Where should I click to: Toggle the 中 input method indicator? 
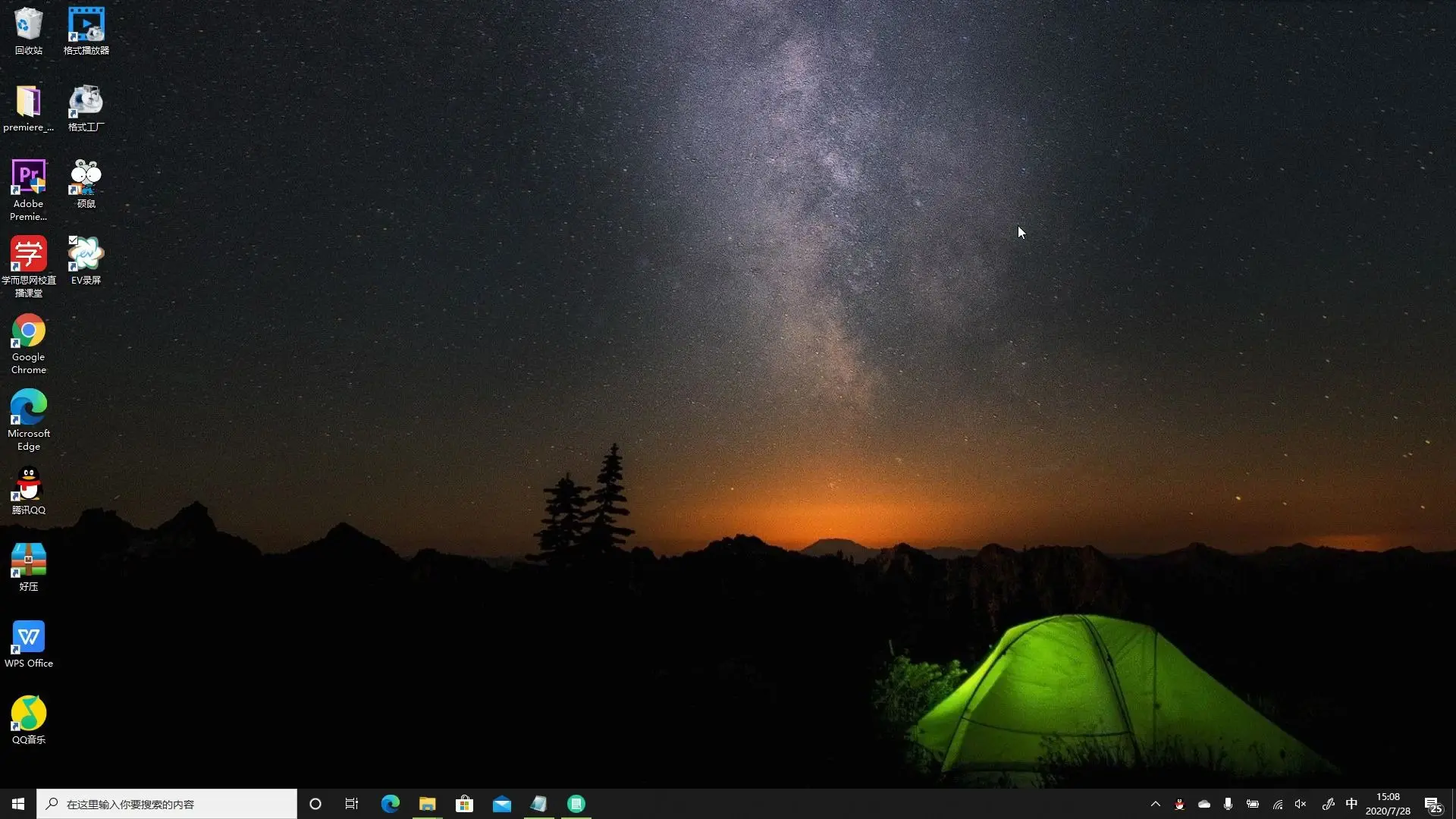point(1351,804)
